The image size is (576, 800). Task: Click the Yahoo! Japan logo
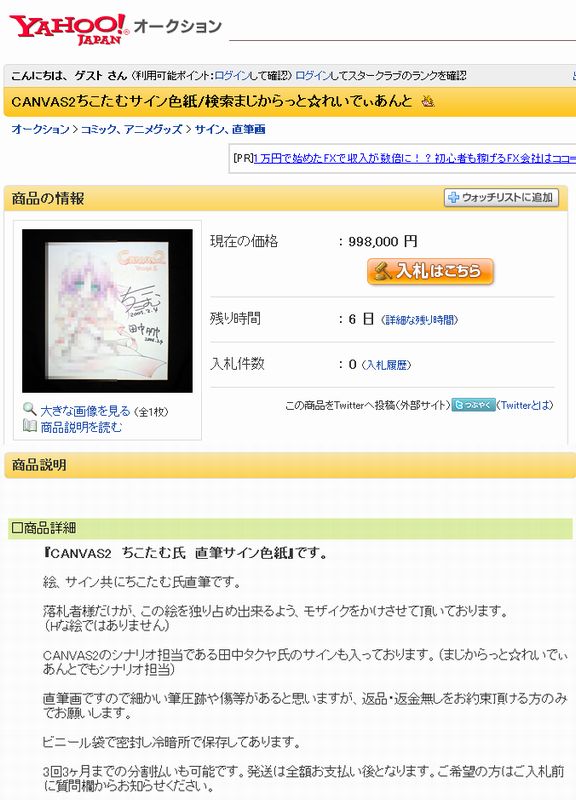(x=69, y=29)
